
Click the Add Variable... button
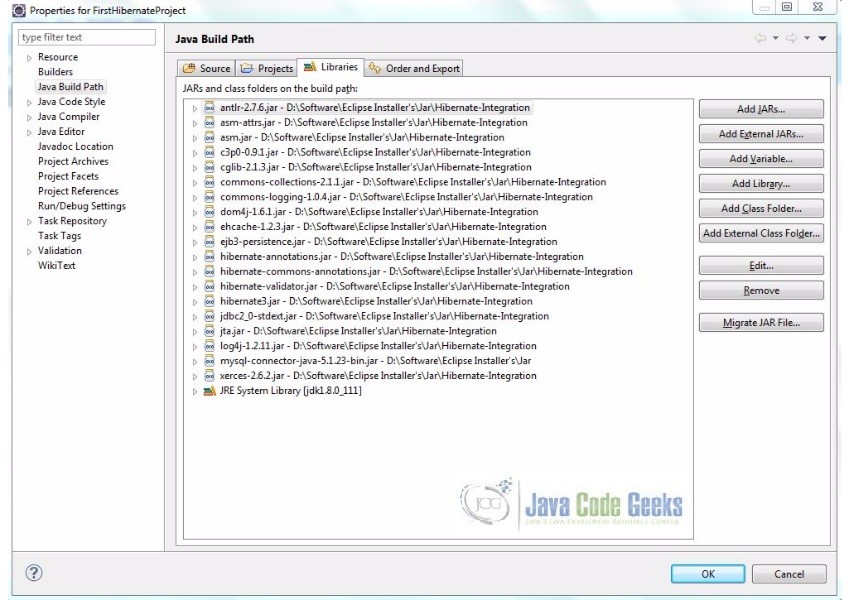click(761, 159)
